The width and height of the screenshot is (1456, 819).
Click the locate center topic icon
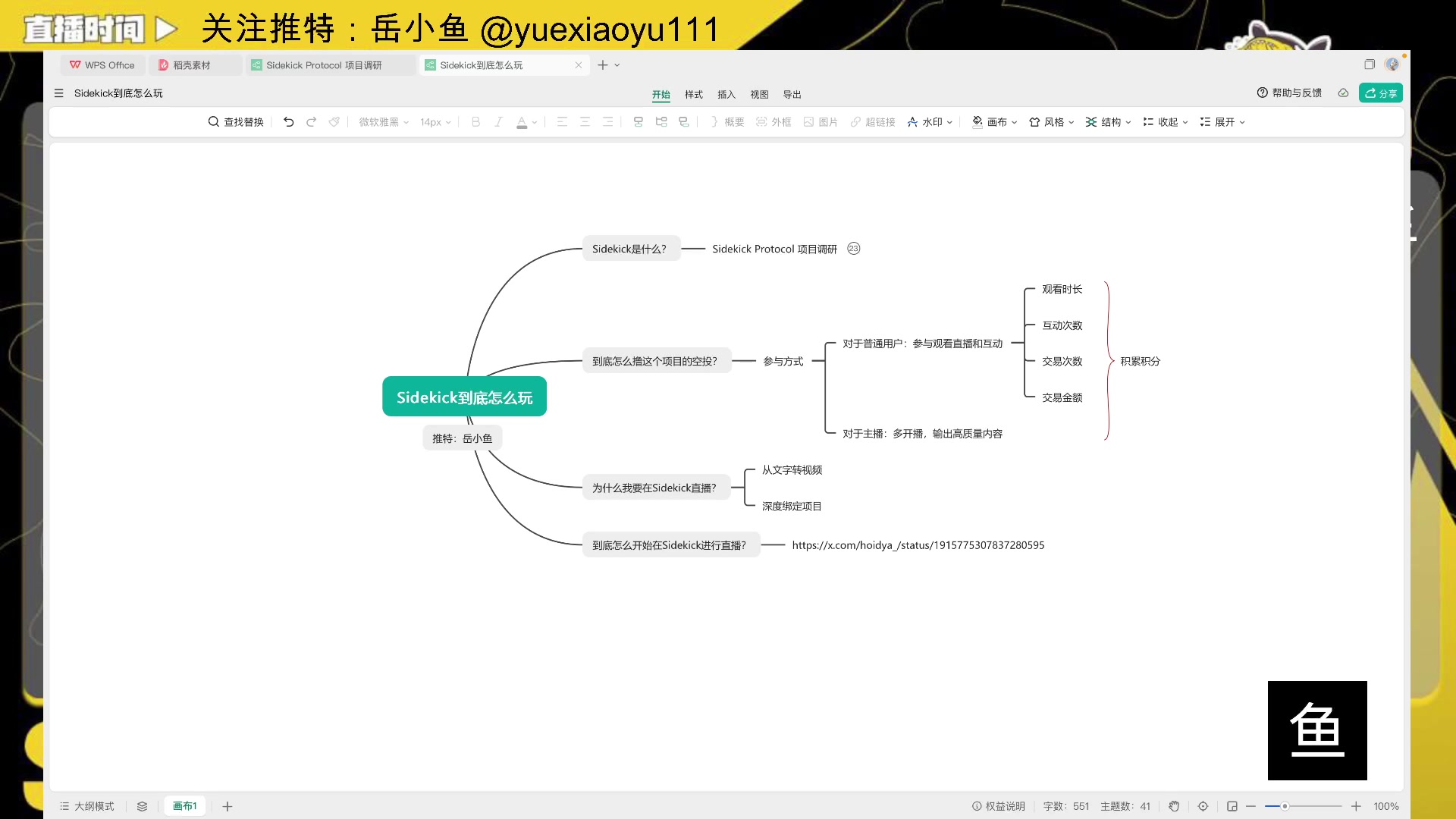coord(1203,806)
